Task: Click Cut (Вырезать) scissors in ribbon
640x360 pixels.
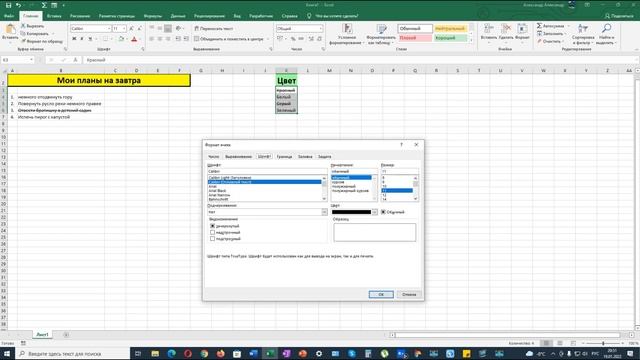Action: (x=33, y=26)
